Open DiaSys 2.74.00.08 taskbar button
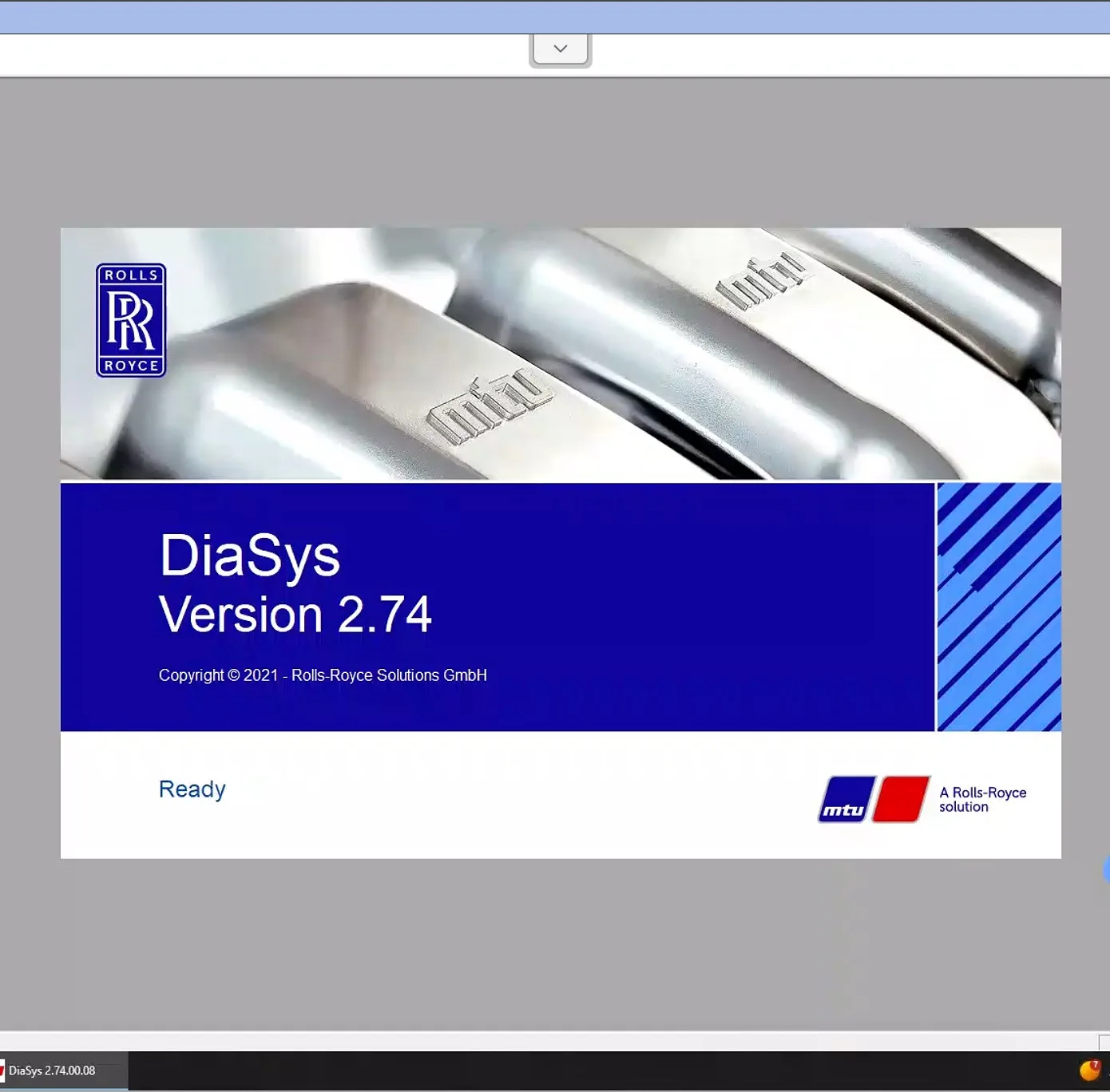 (x=63, y=1070)
